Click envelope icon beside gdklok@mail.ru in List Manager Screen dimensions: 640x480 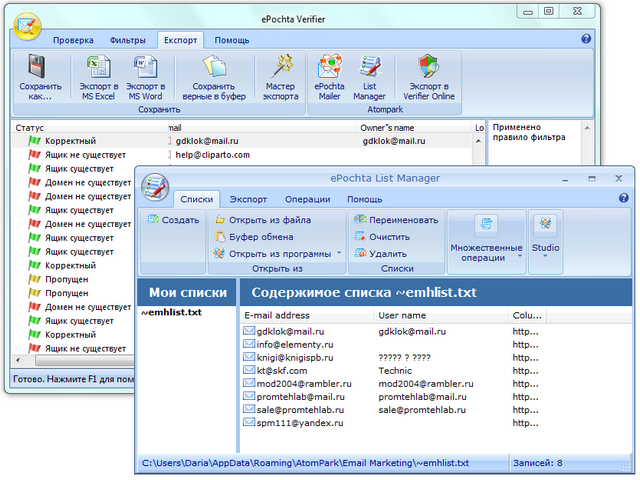tap(249, 331)
